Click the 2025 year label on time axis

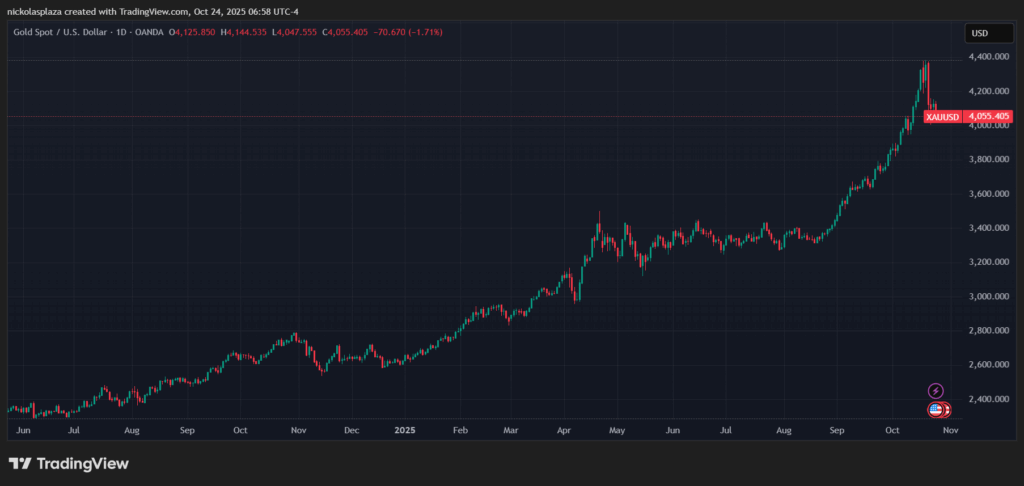coord(405,429)
